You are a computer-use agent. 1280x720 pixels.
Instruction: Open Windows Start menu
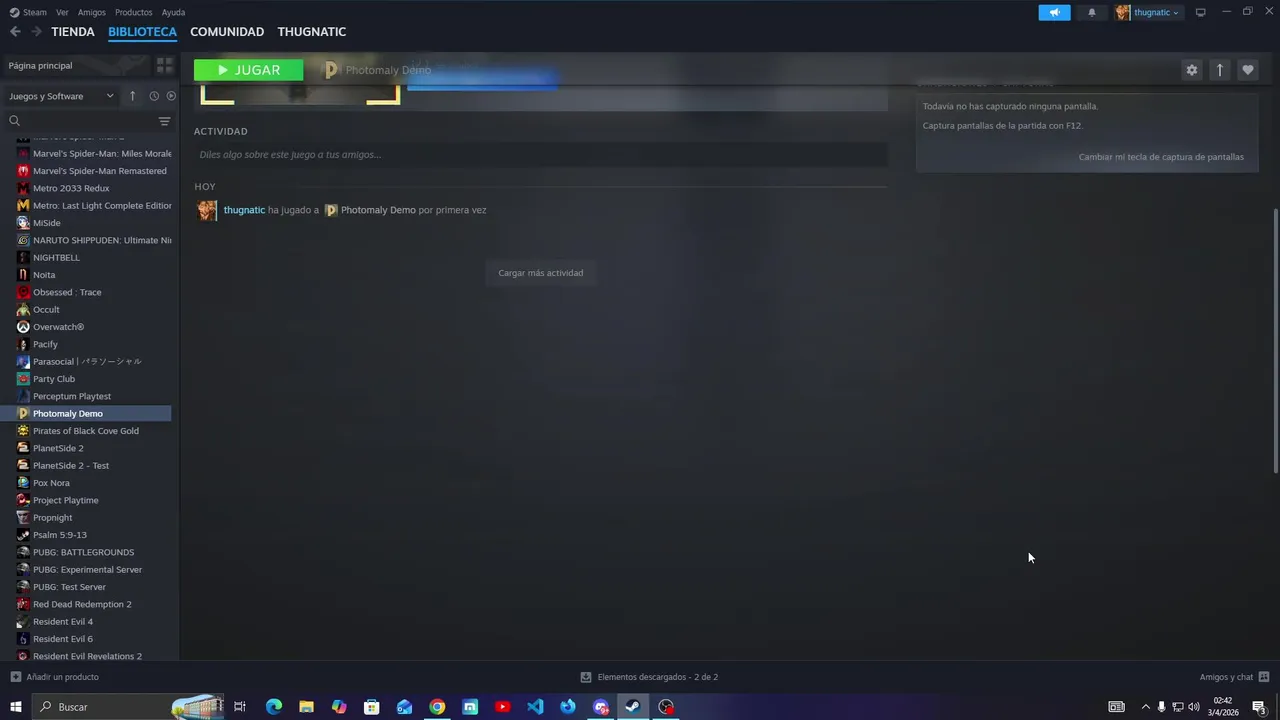[x=16, y=707]
